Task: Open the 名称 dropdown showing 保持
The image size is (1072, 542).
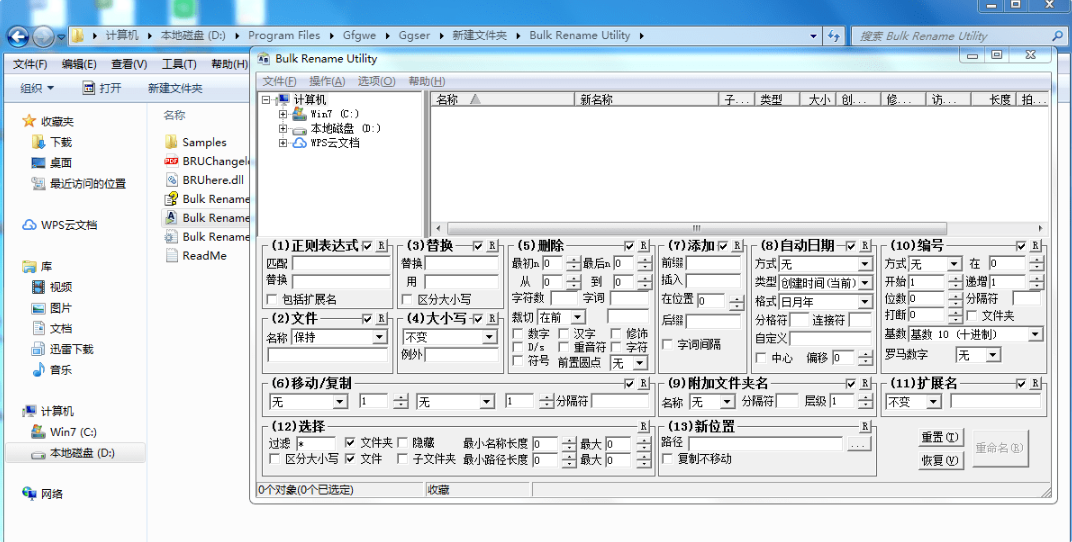Action: coord(380,337)
